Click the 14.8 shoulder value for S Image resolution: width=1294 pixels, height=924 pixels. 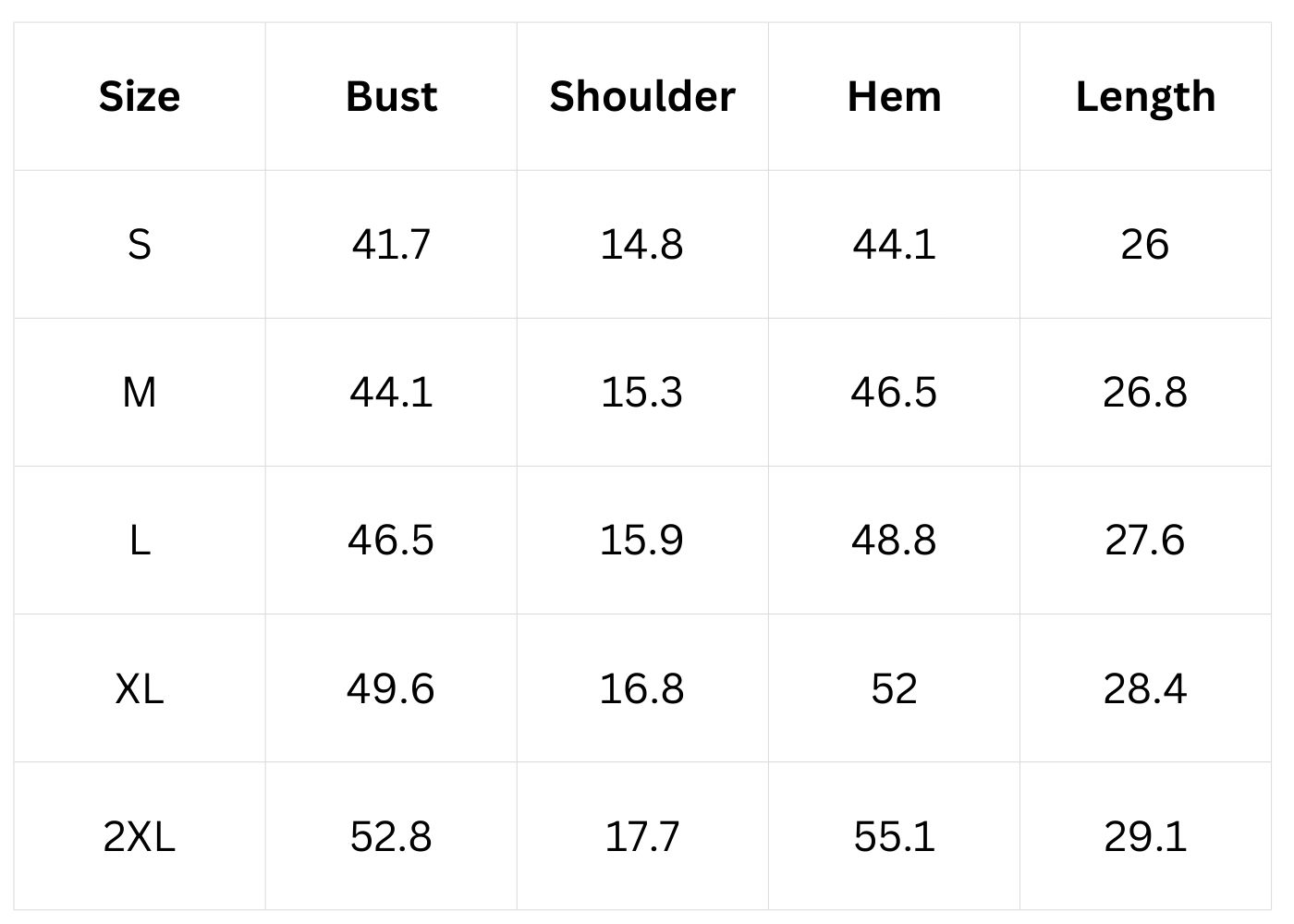point(642,245)
